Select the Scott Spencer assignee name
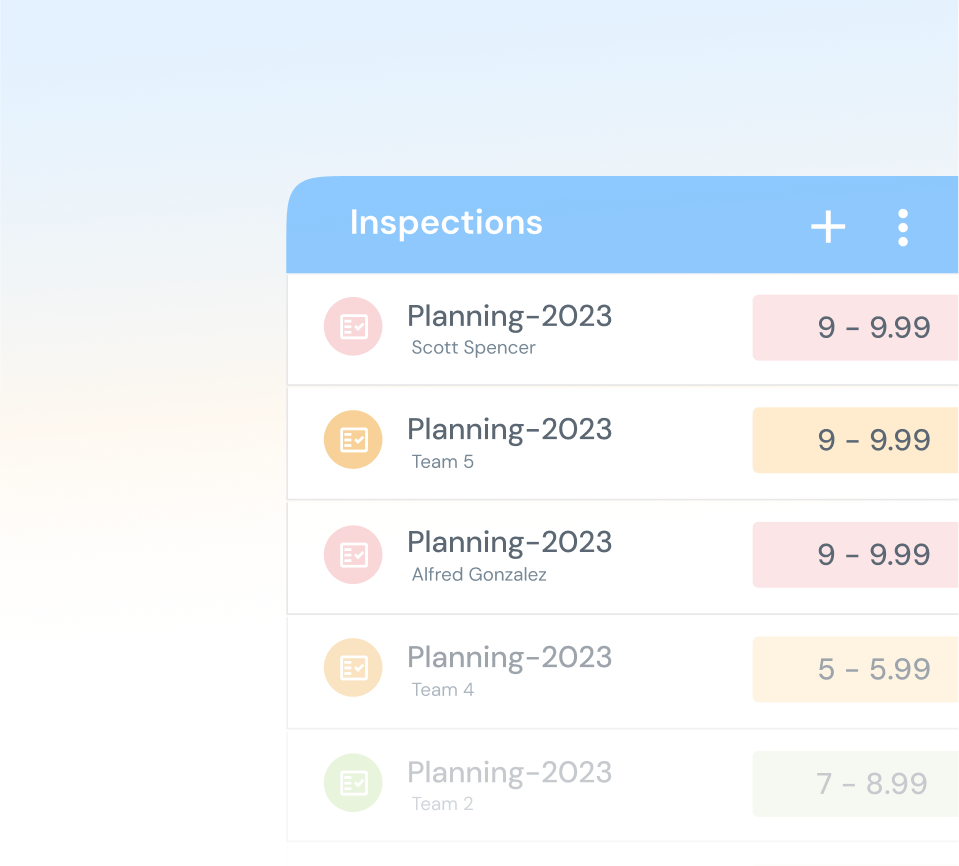This screenshot has height=866, width=959. 473,347
